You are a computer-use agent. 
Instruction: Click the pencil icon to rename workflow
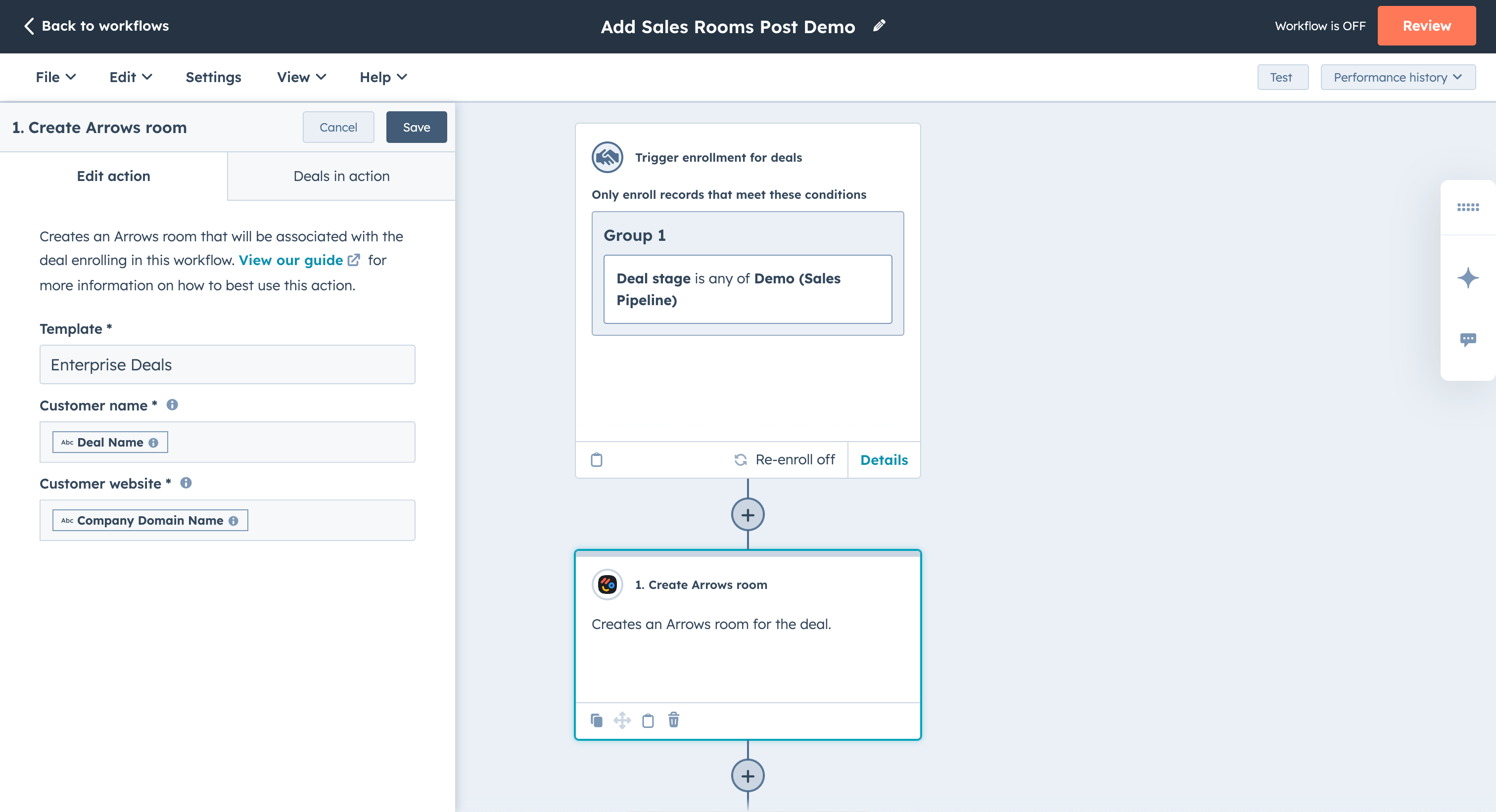(879, 26)
